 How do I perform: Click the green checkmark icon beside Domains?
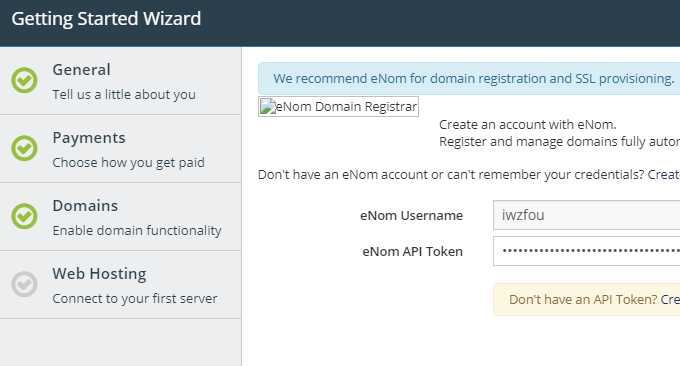24,216
